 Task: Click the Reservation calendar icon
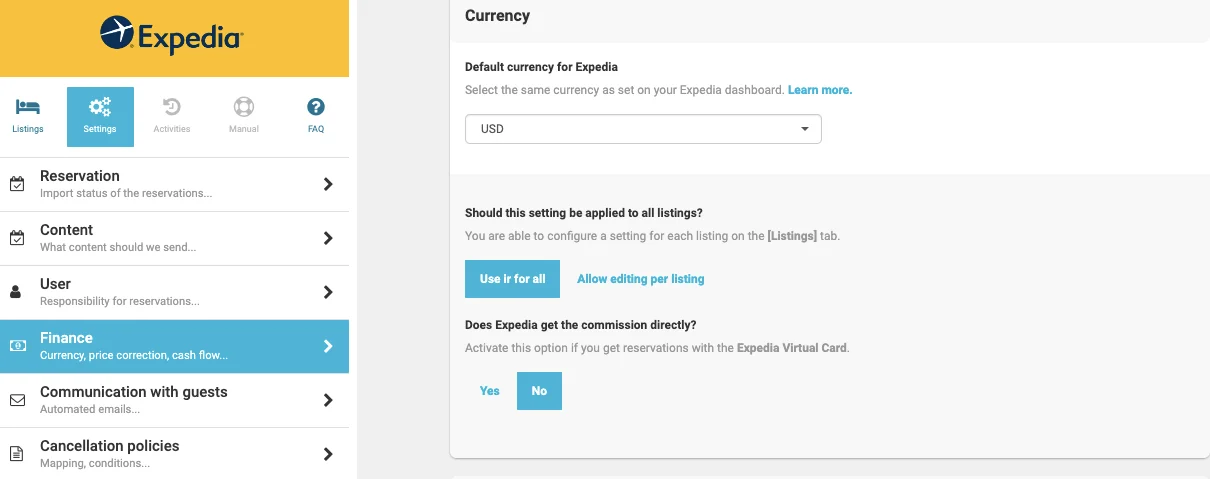tap(17, 184)
